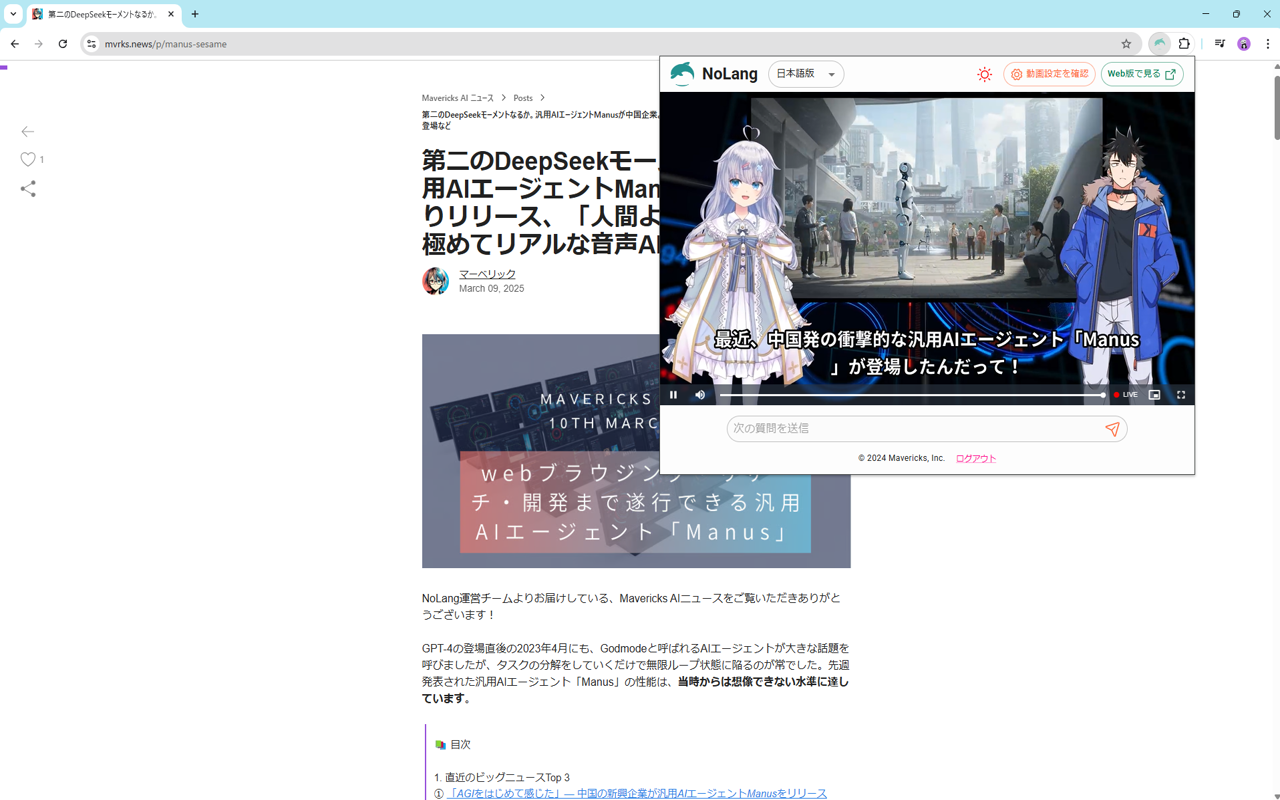This screenshot has width=1280, height=800.
Task: Open the Chrome profile avatar
Action: [x=1244, y=44]
